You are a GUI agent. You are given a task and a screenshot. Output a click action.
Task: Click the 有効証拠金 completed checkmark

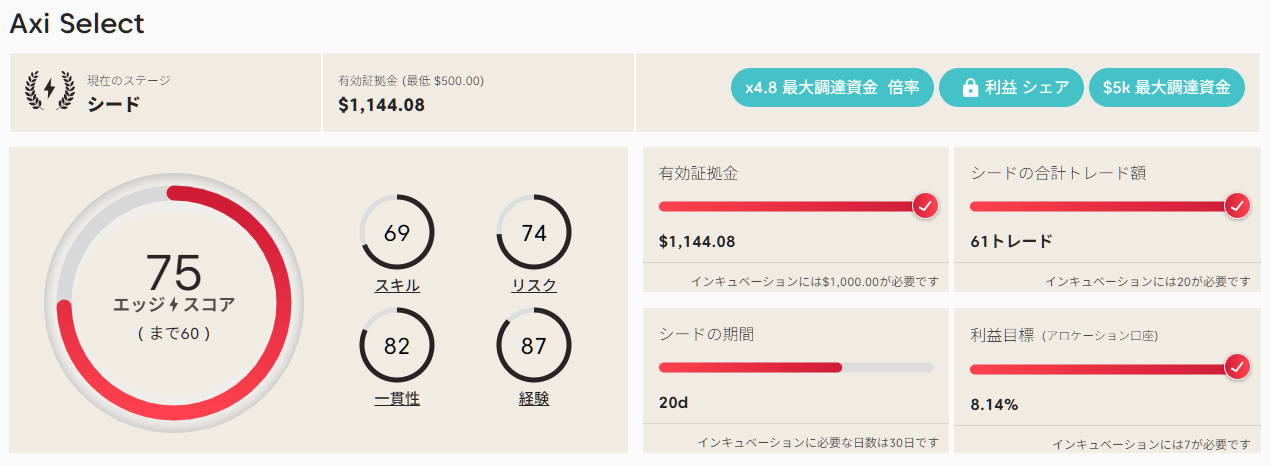(926, 206)
